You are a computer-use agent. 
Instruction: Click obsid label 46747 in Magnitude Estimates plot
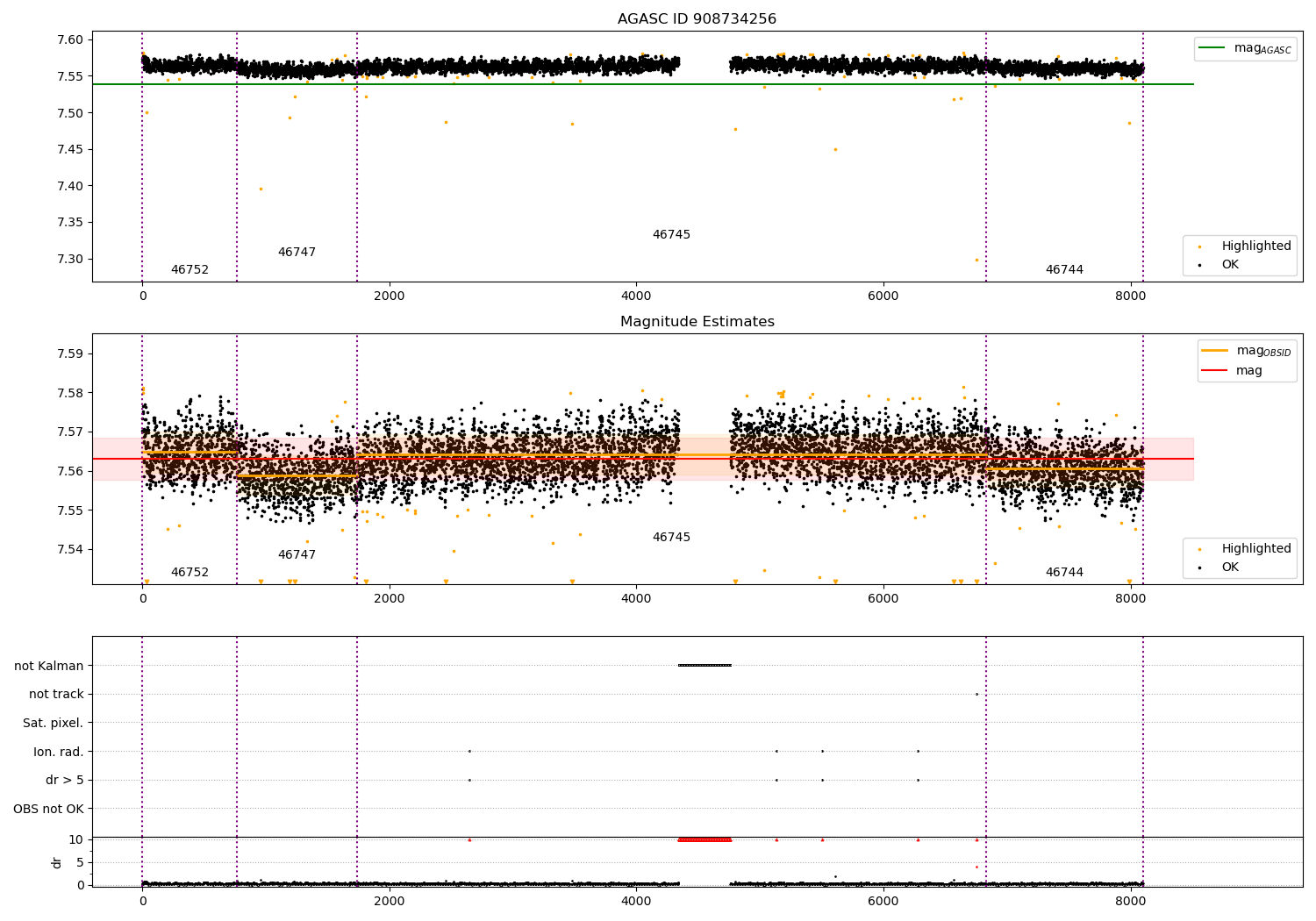(297, 555)
